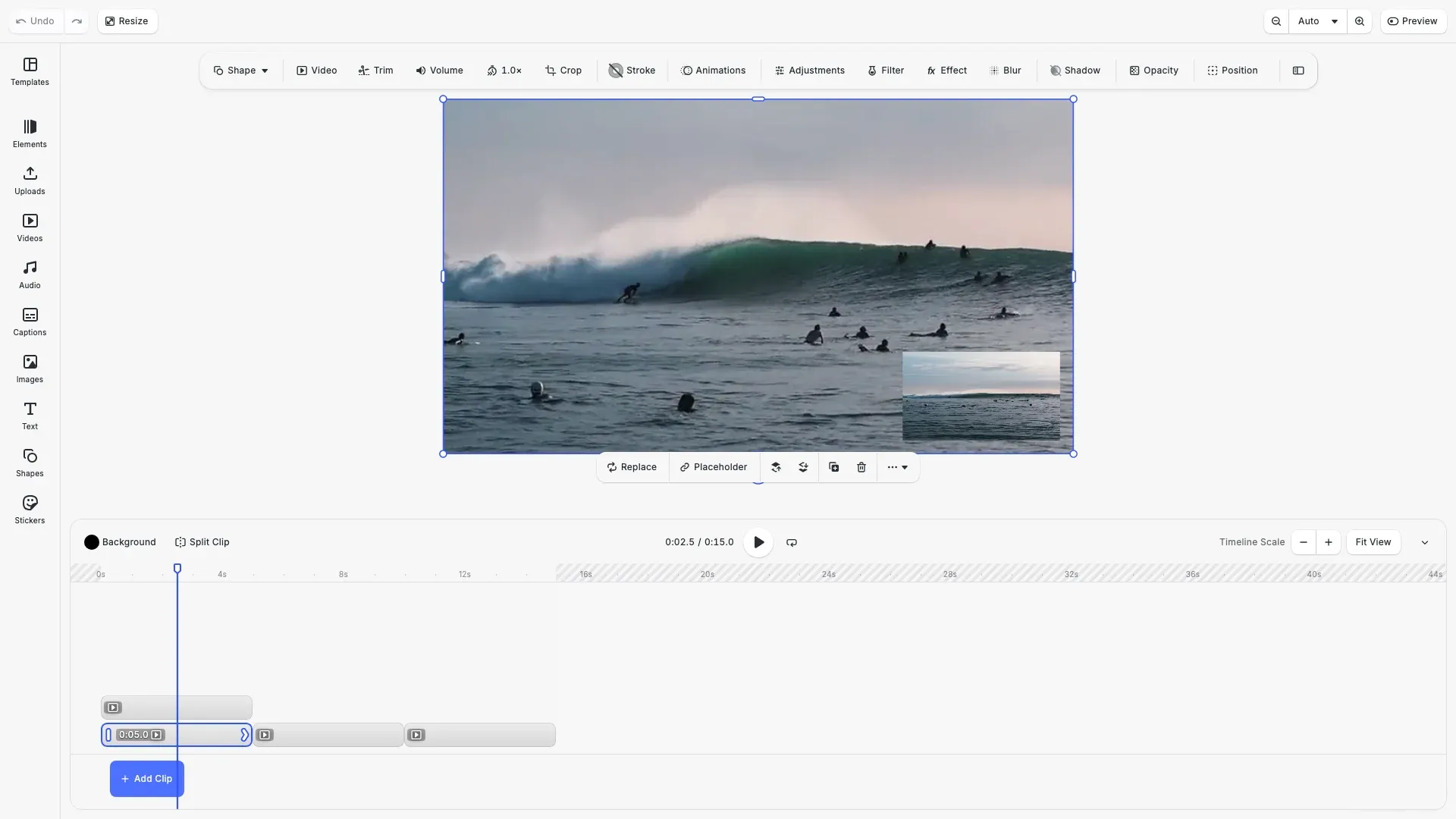Click the Replace button
This screenshot has height=819, width=1456.
tap(632, 466)
